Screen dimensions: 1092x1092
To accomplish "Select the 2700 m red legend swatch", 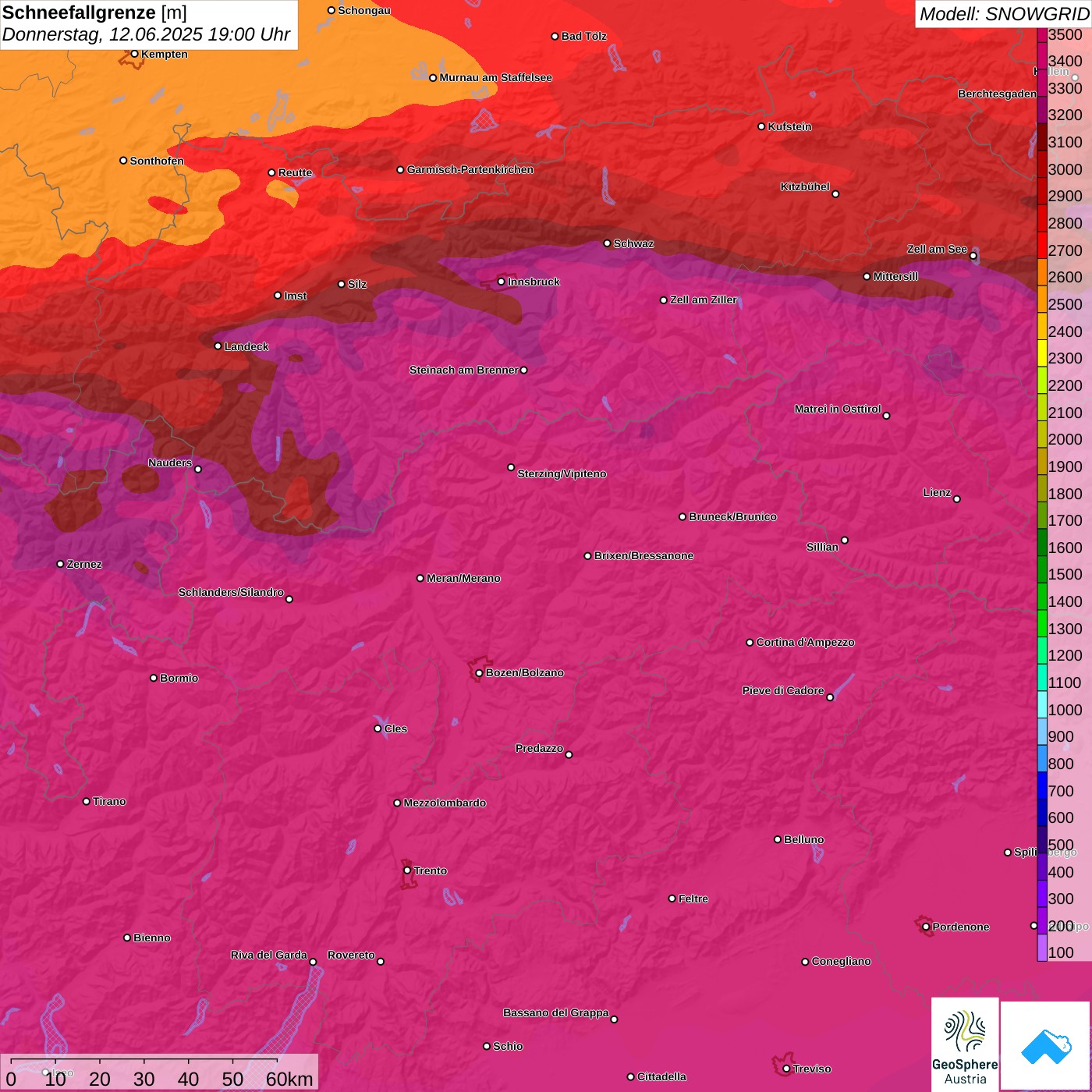I will click(x=1042, y=244).
